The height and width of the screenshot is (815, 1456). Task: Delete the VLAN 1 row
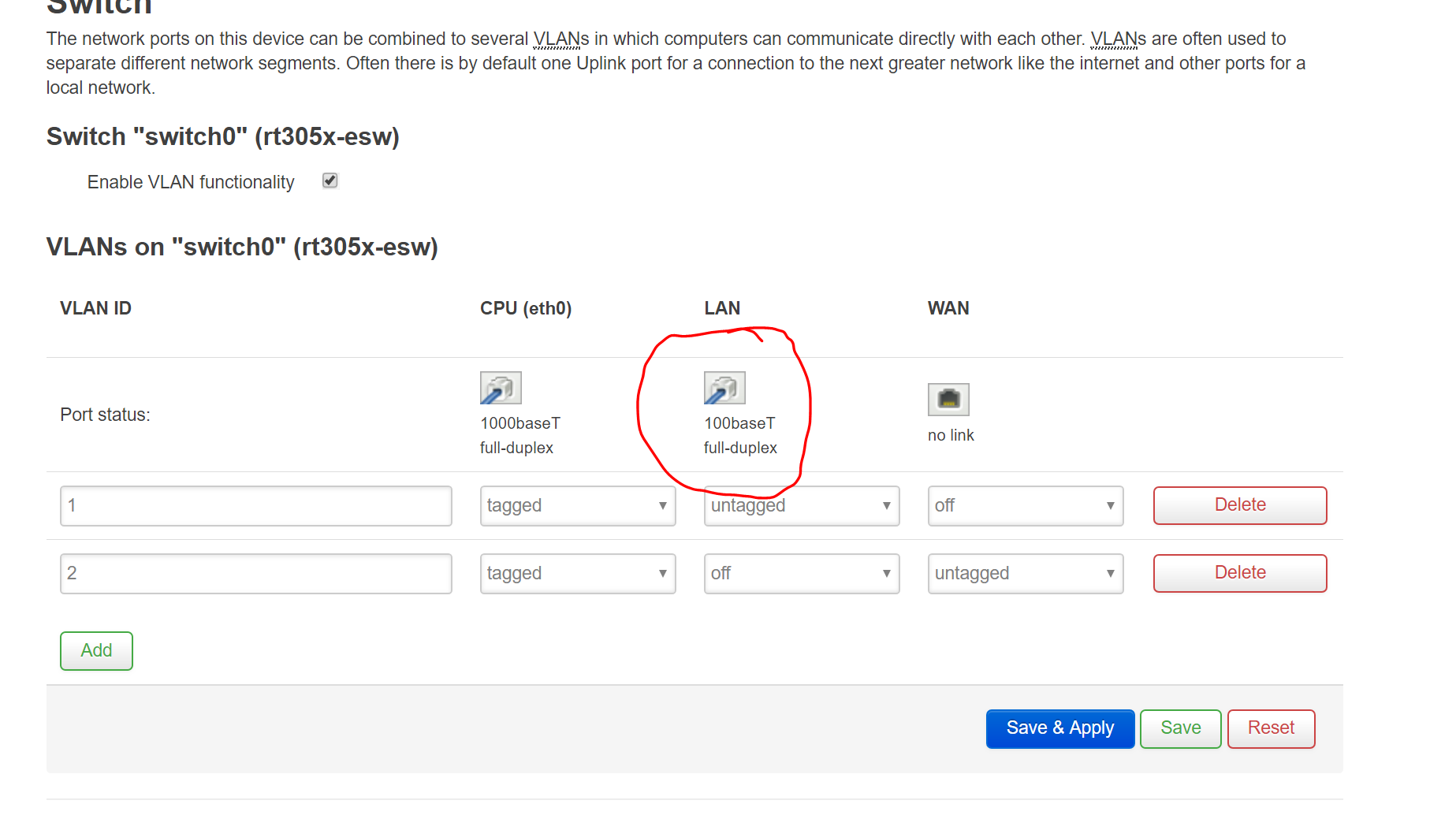click(x=1239, y=505)
